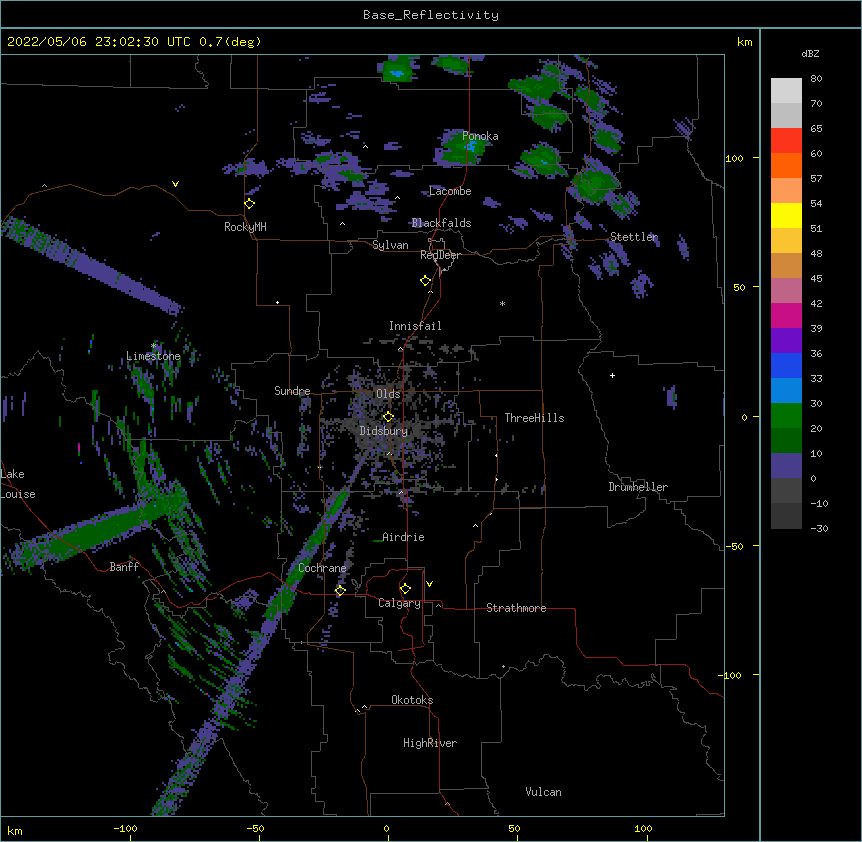This screenshot has width=862, height=842.
Task: Click the Base_Reflectivity title text
Action: pyautogui.click(x=430, y=15)
